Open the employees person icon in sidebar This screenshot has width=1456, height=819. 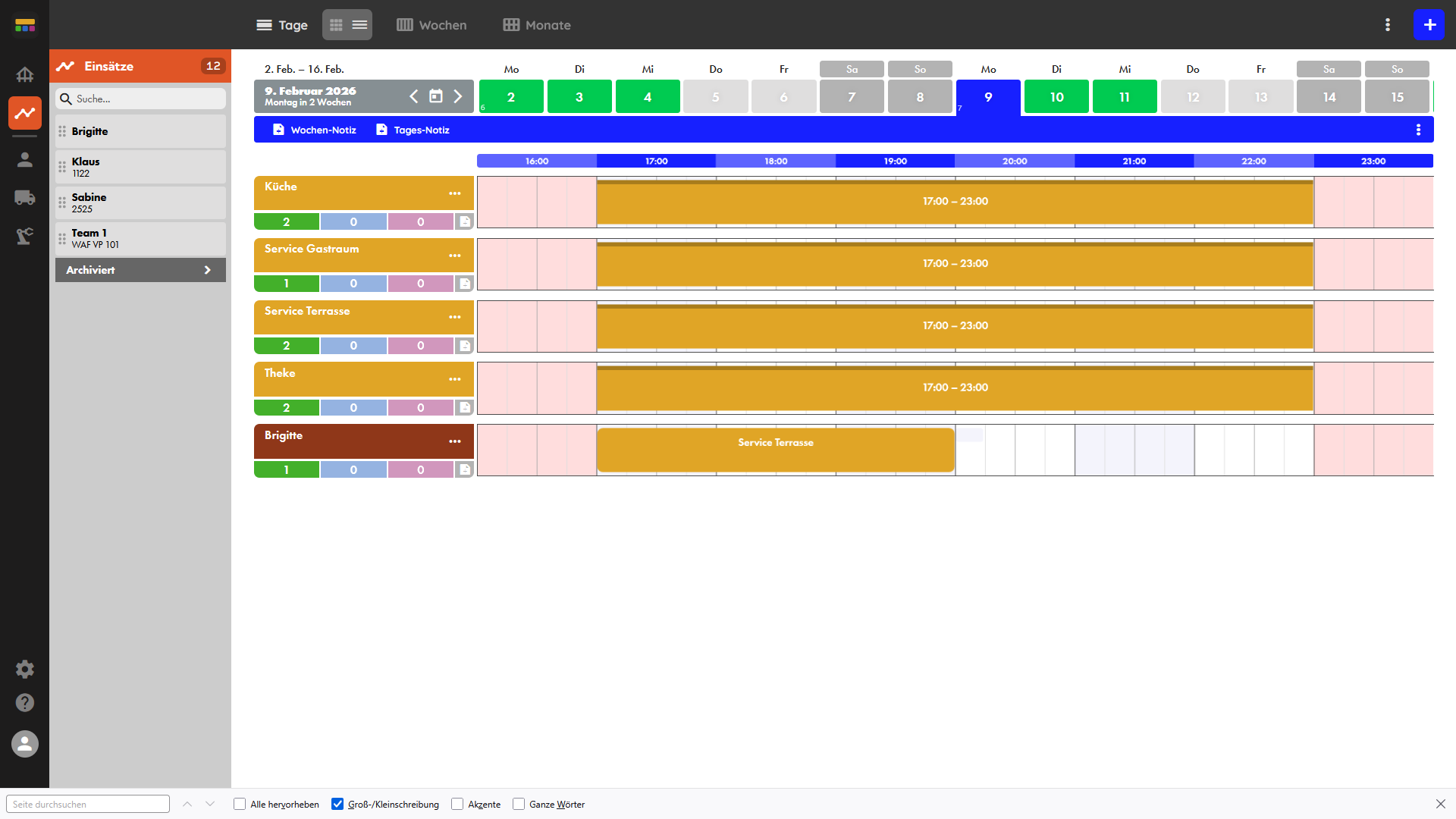(x=25, y=159)
